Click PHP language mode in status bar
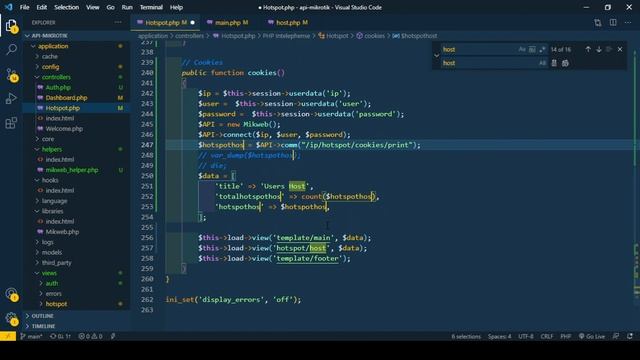640x360 pixels. coord(565,336)
